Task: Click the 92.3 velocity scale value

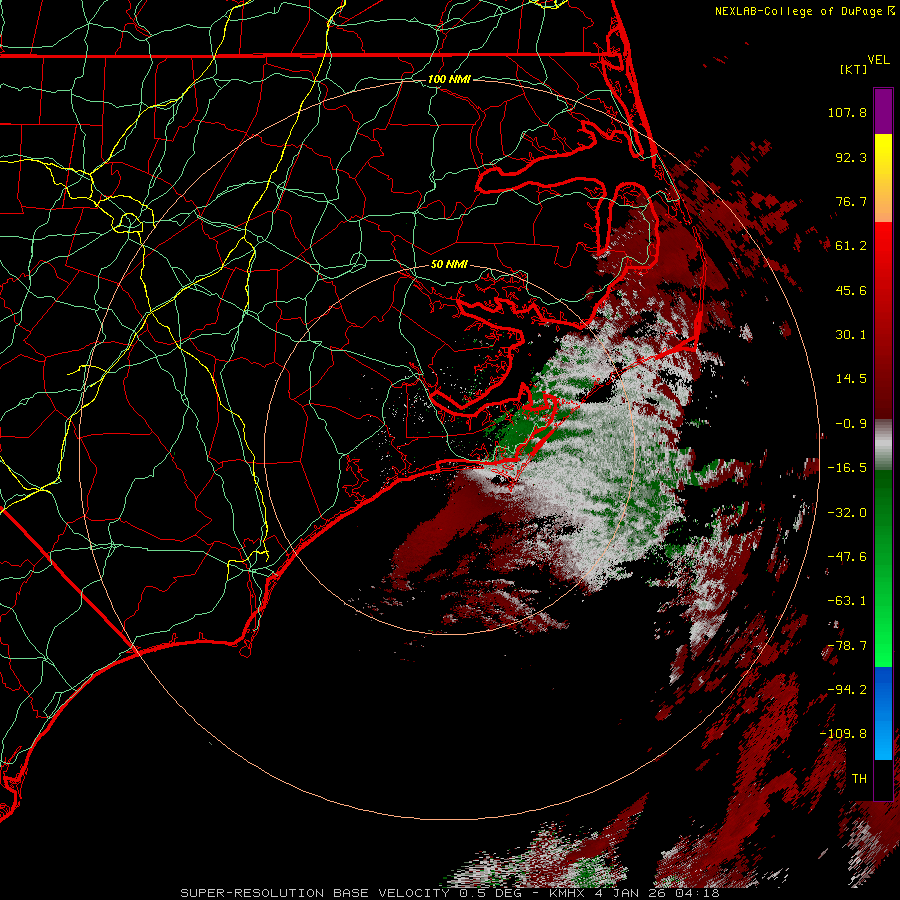Action: (851, 157)
